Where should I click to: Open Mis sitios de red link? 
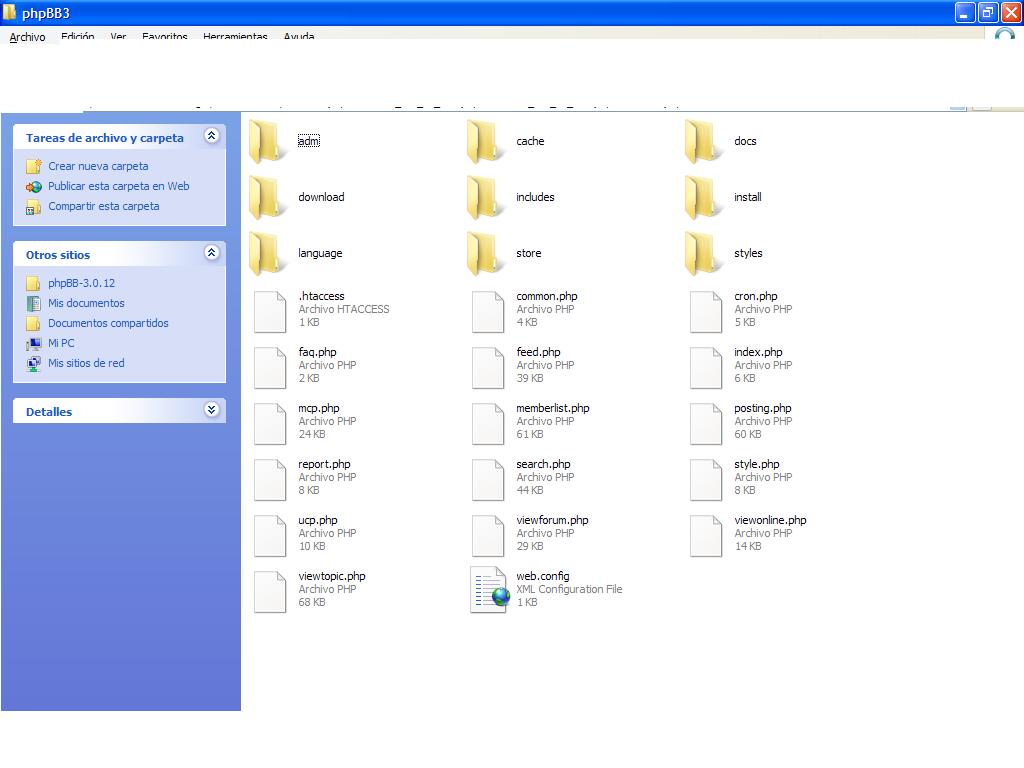[86, 363]
